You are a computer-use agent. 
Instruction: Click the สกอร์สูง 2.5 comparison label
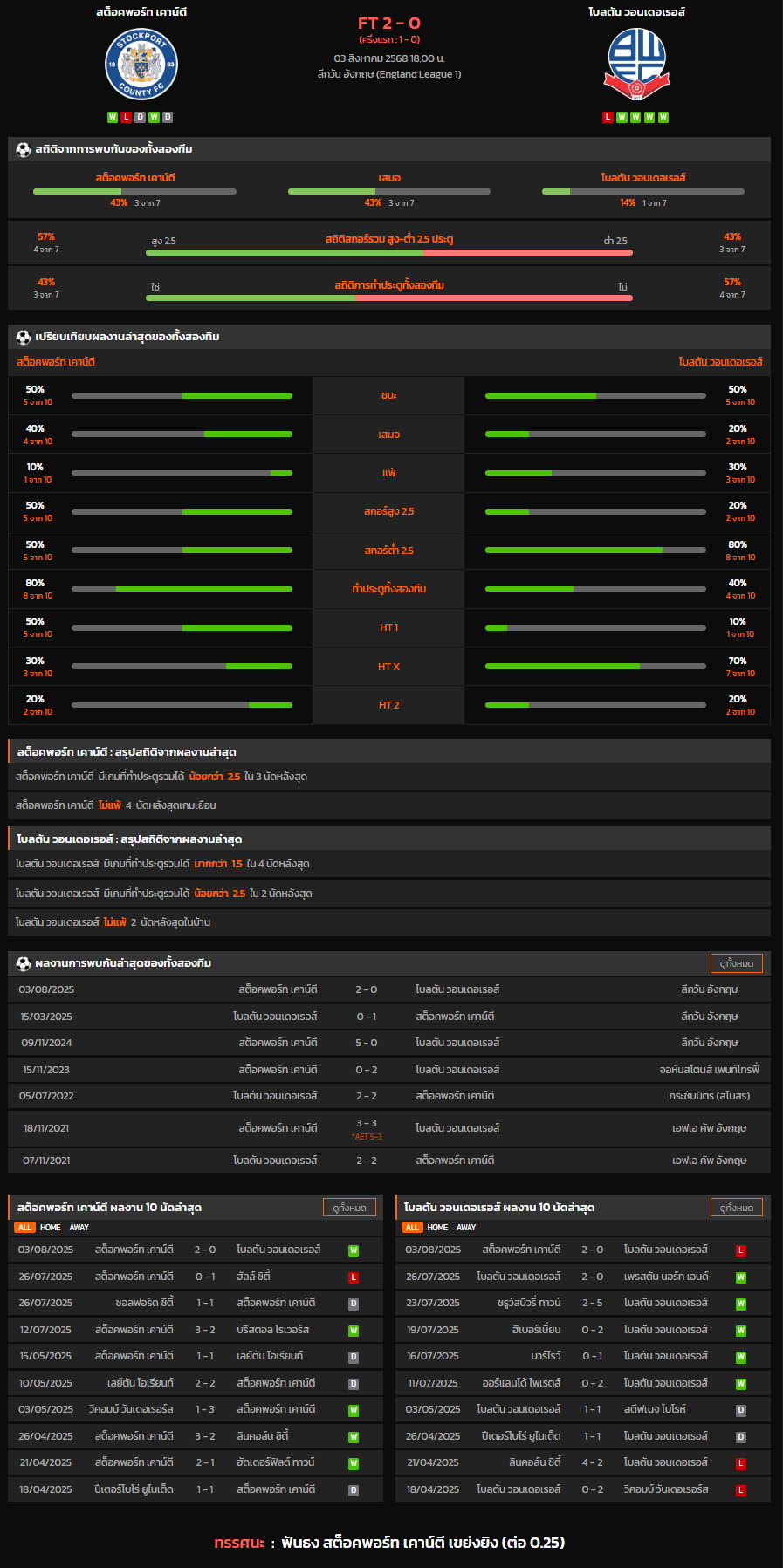389,512
